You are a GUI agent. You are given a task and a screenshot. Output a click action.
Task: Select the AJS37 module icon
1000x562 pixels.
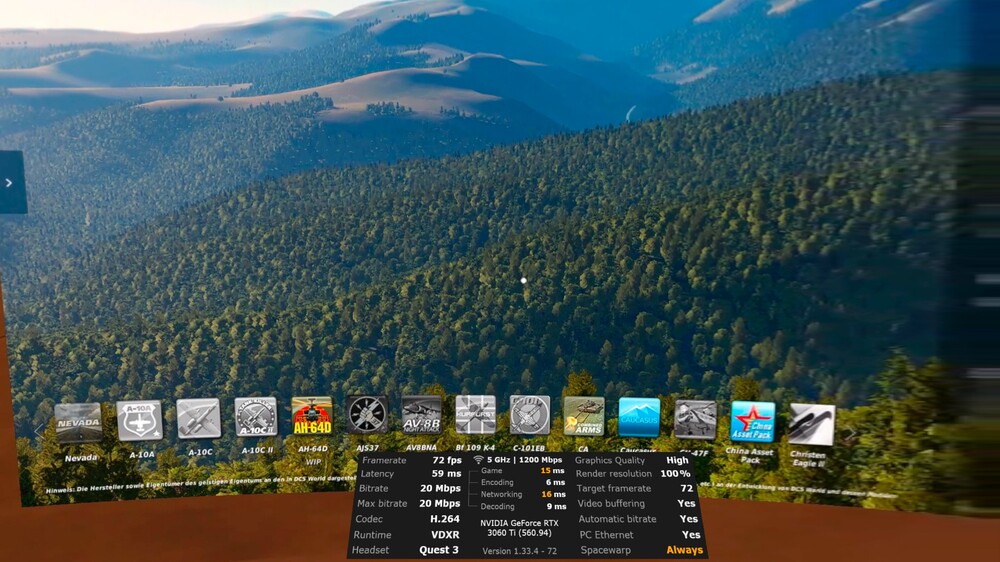click(367, 415)
